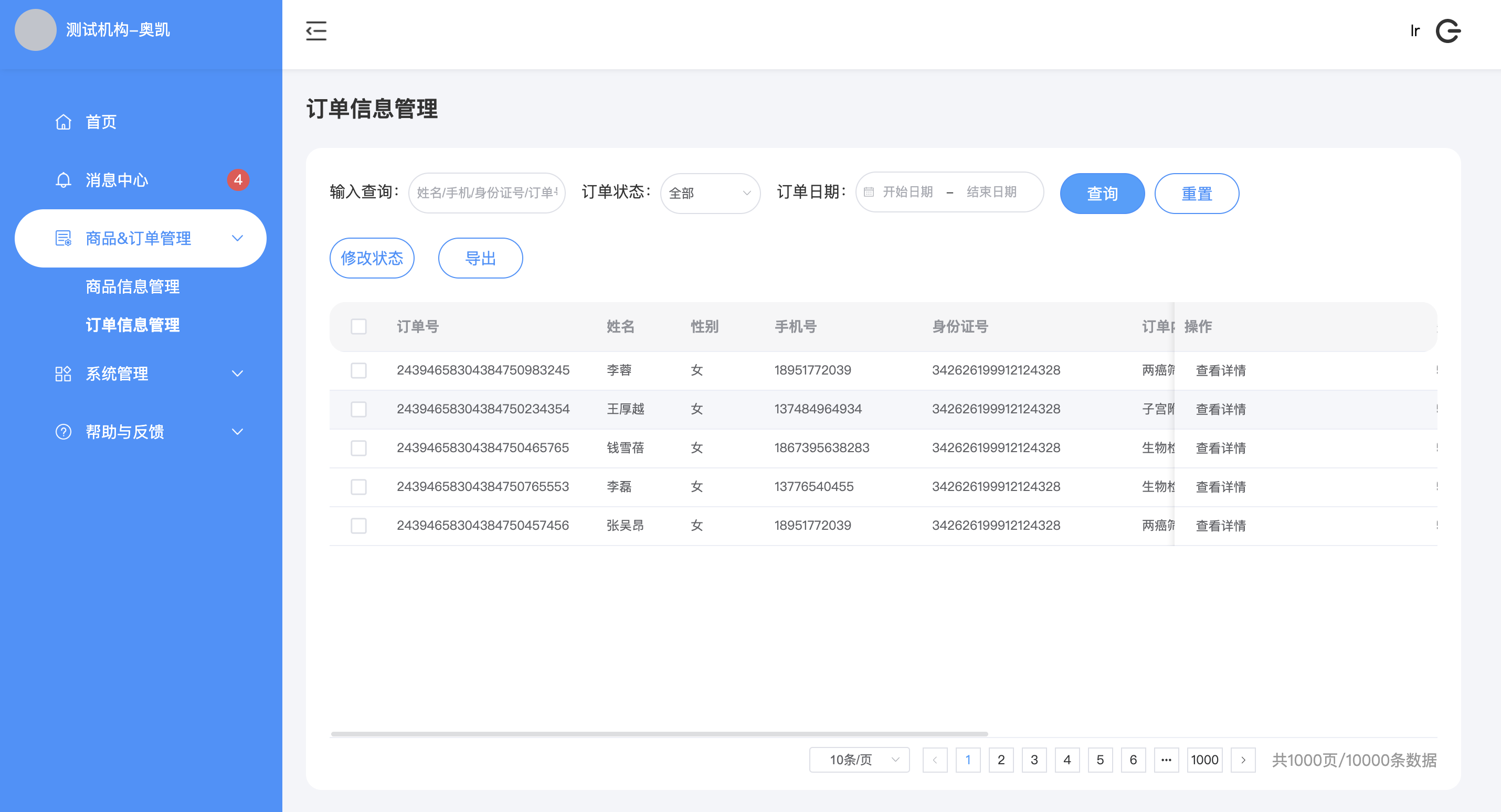
Task: Click the organization avatar circle
Action: coord(35,30)
